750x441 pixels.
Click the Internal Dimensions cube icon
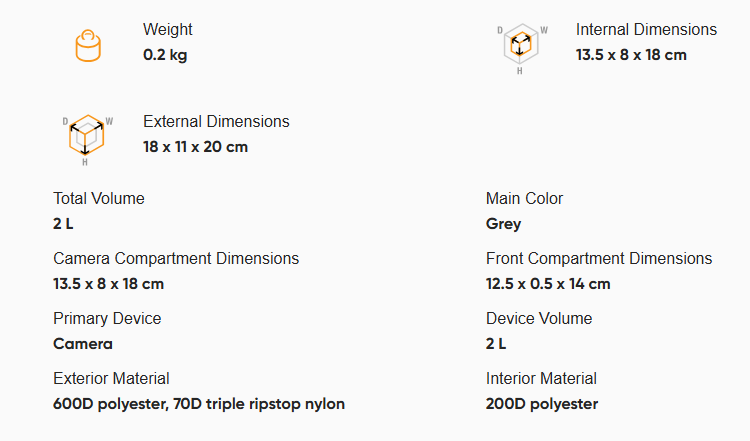(521, 48)
